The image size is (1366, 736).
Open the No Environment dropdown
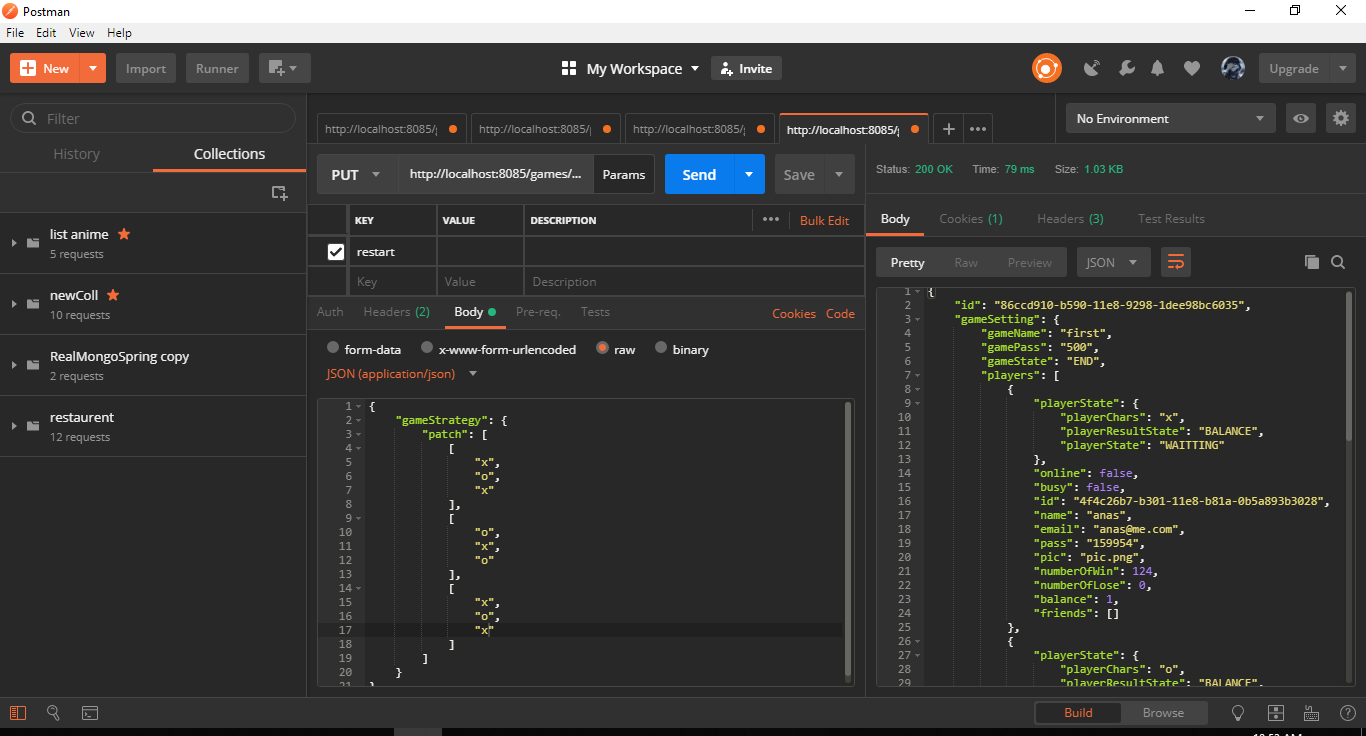pos(1170,118)
